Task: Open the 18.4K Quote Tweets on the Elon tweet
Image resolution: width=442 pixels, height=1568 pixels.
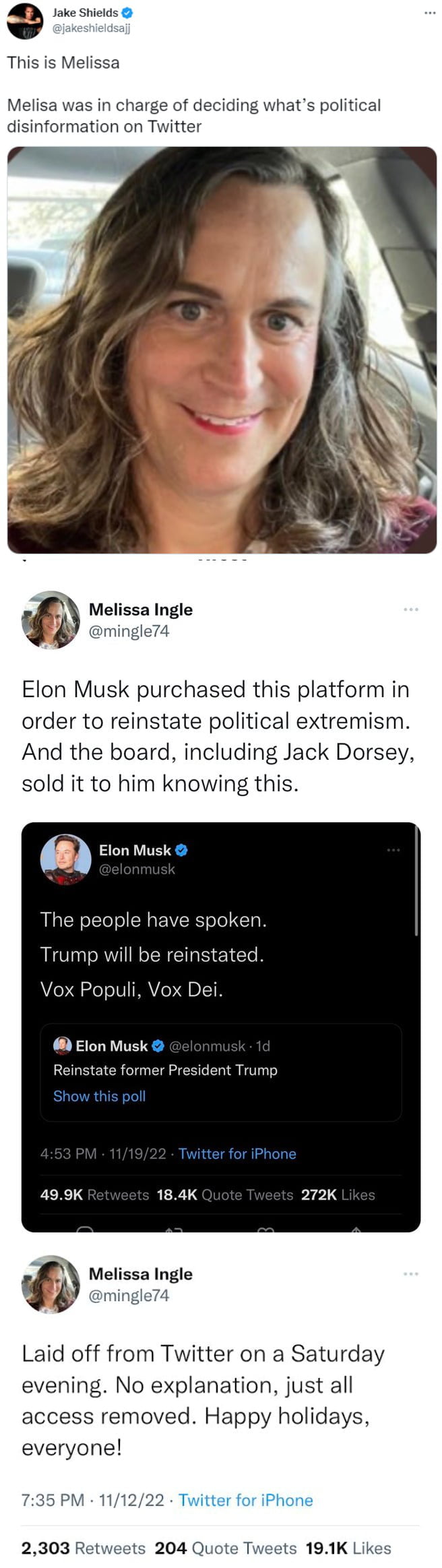Action: pyautogui.click(x=225, y=1194)
